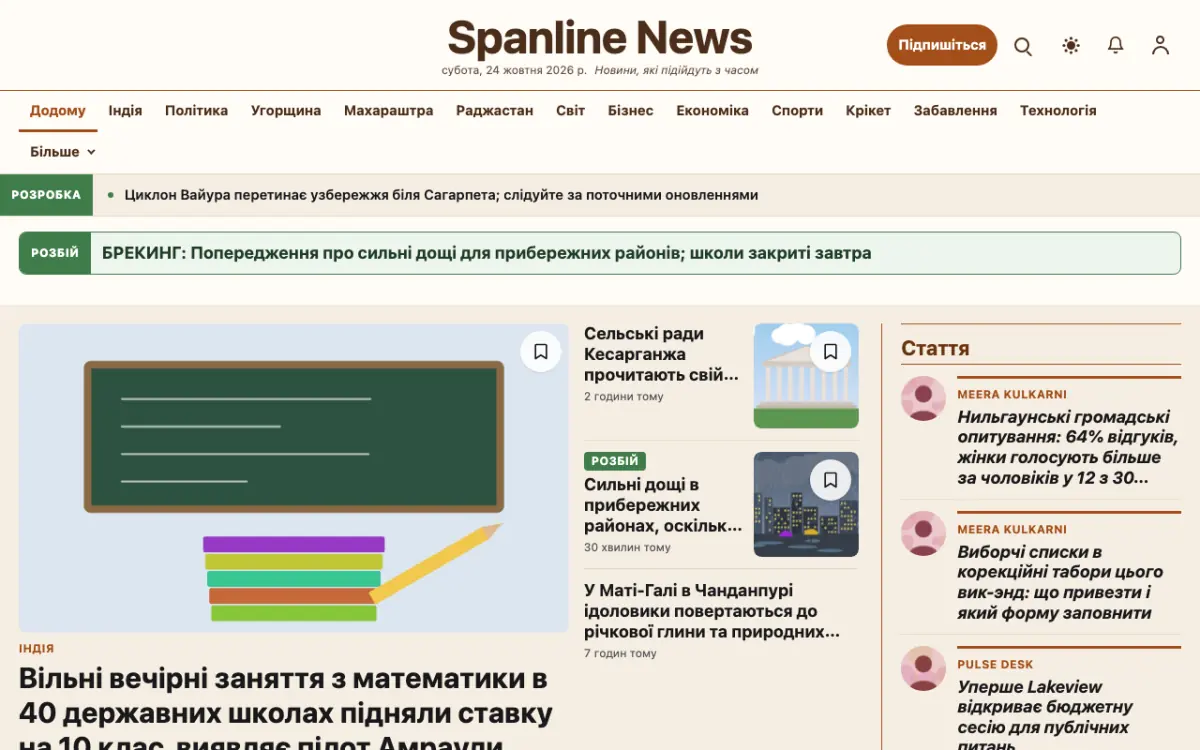Image resolution: width=1200 pixels, height=750 pixels.
Task: Go to the Економіка section
Action: tap(712, 111)
